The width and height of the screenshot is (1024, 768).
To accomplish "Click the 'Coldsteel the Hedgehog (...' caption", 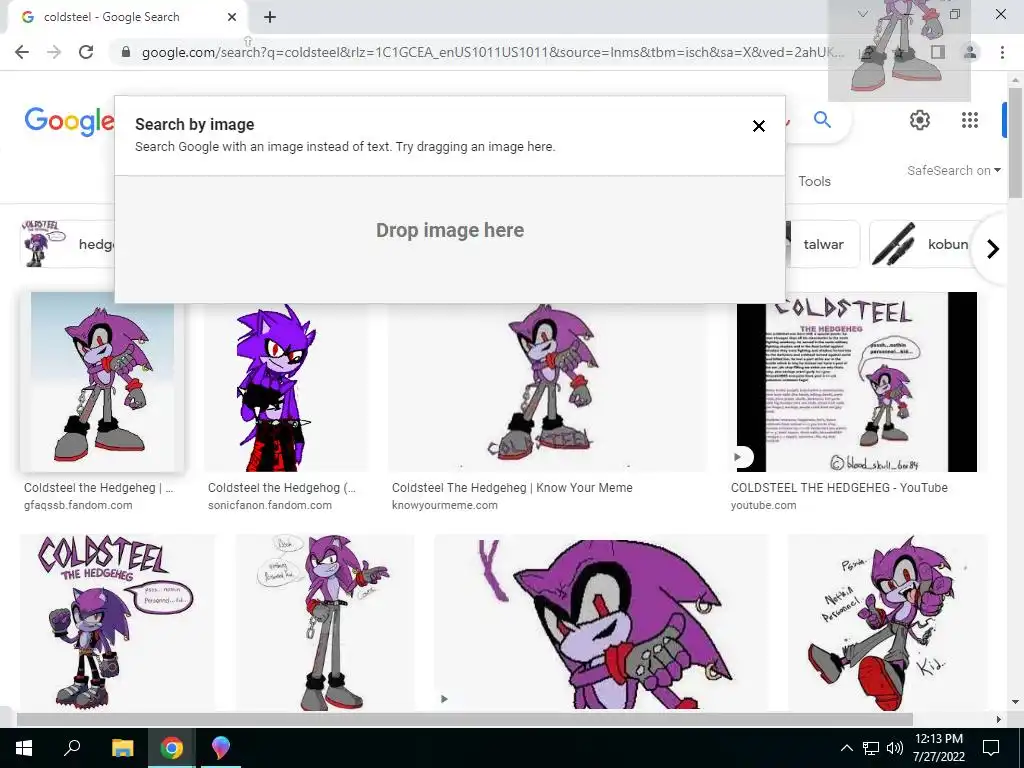I will 281,488.
